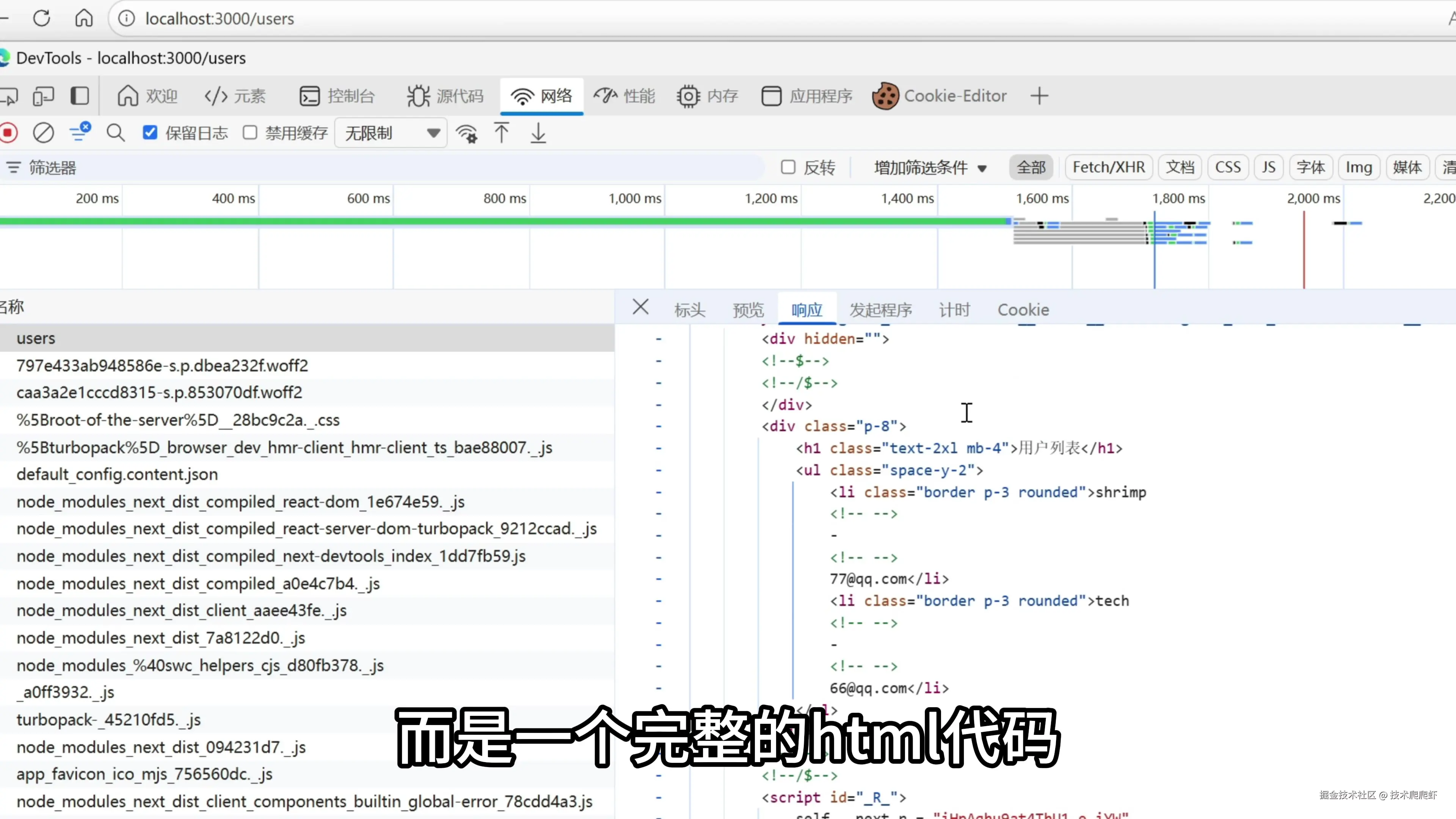Toggle the device emulation icon
The width and height of the screenshot is (1456, 819).
44,96
